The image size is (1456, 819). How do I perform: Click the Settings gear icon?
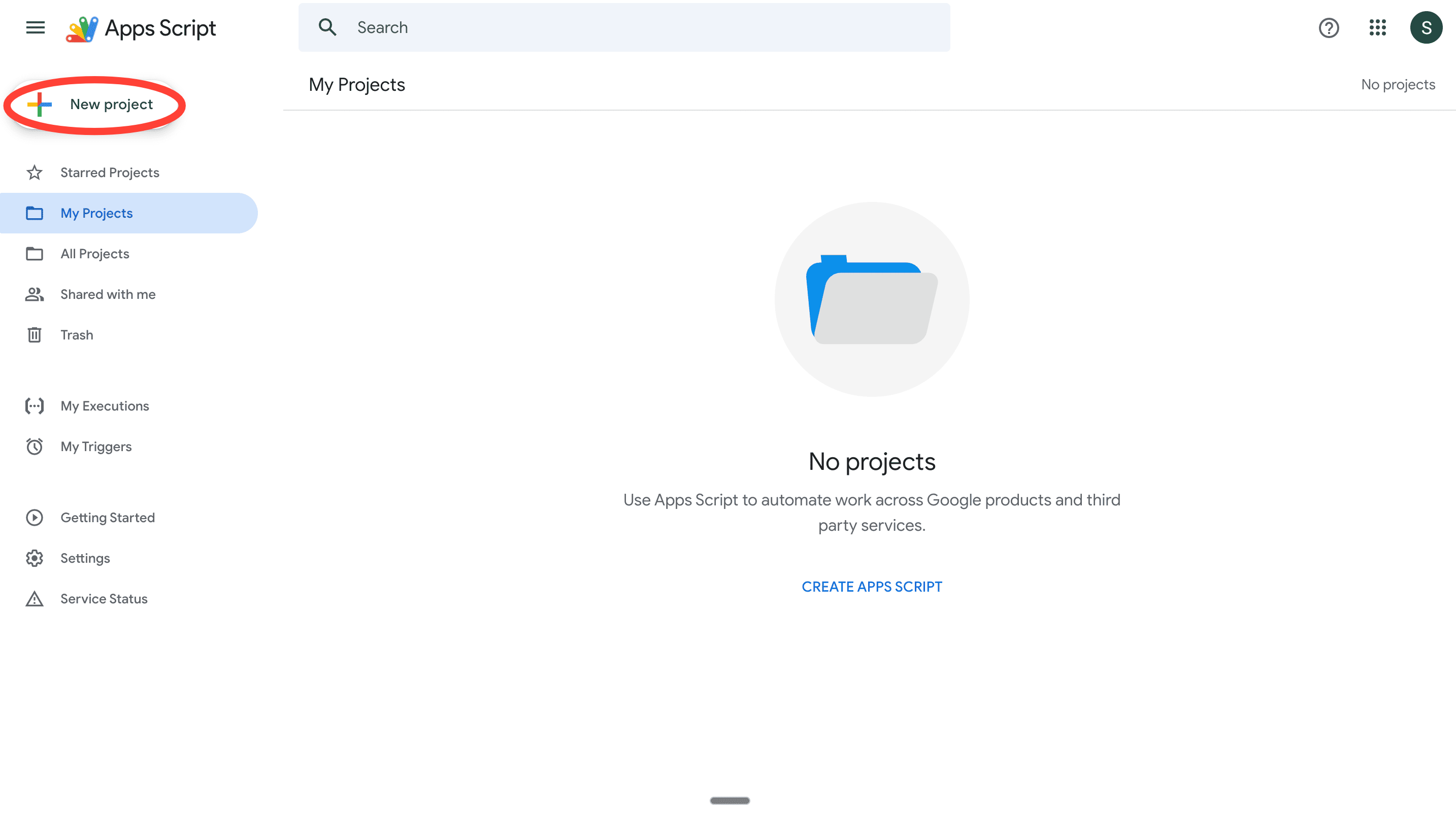35,558
